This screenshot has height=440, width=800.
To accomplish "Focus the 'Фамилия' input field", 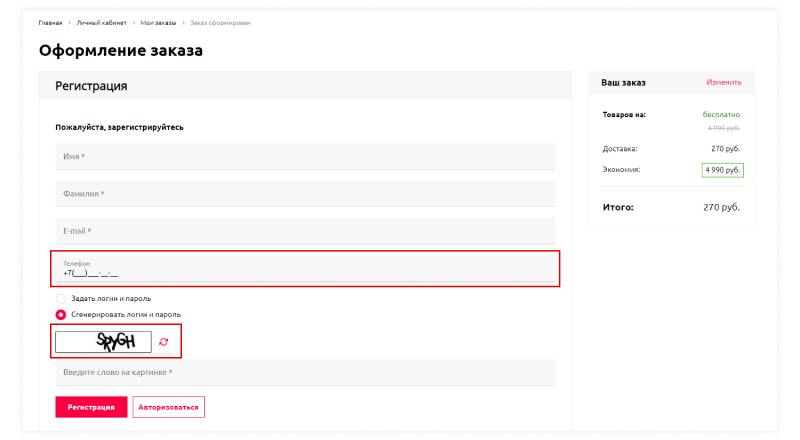I will (305, 194).
